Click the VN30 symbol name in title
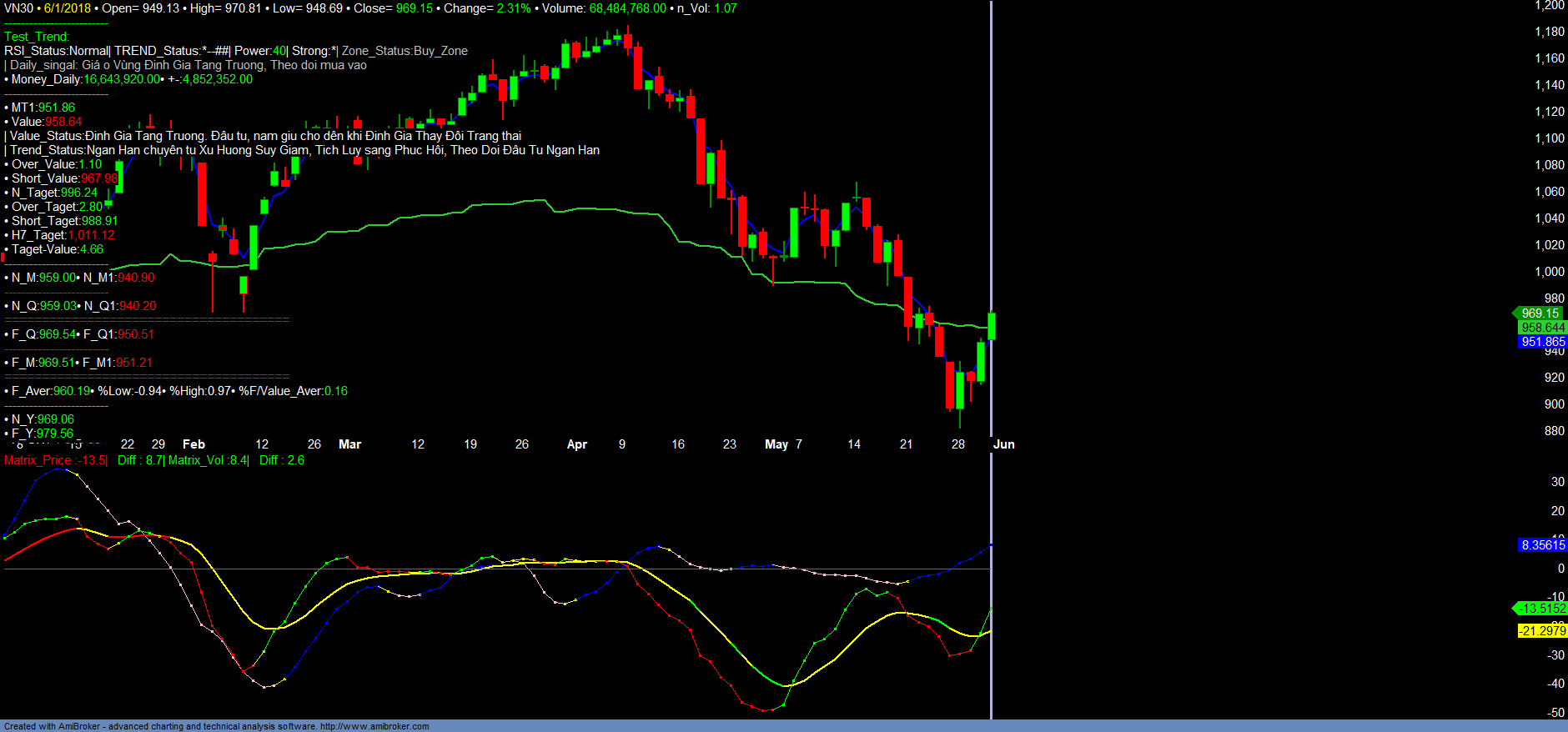Image resolution: width=1568 pixels, height=732 pixels. (x=18, y=8)
